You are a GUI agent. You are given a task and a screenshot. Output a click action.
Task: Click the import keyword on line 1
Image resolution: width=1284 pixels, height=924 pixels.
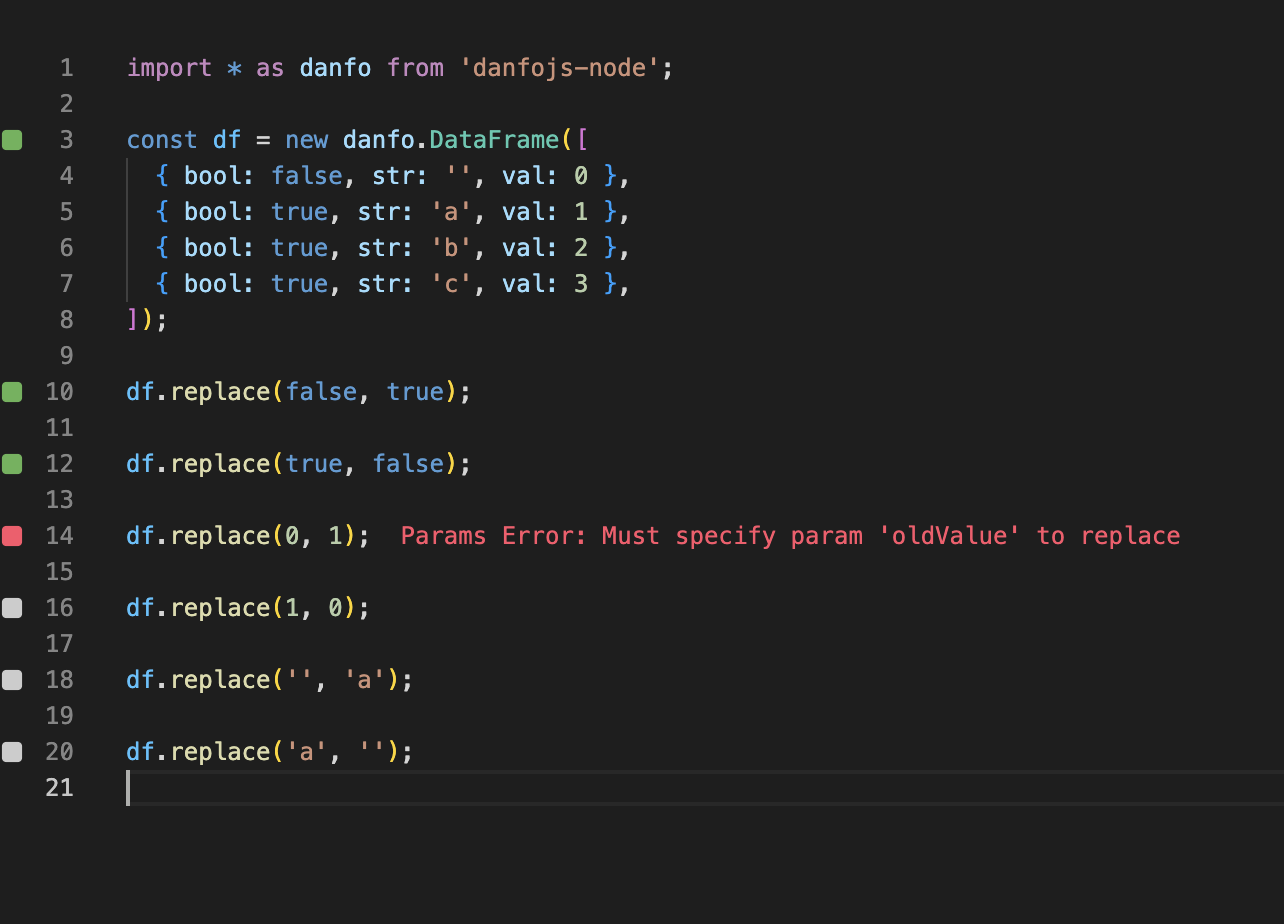[x=169, y=68]
